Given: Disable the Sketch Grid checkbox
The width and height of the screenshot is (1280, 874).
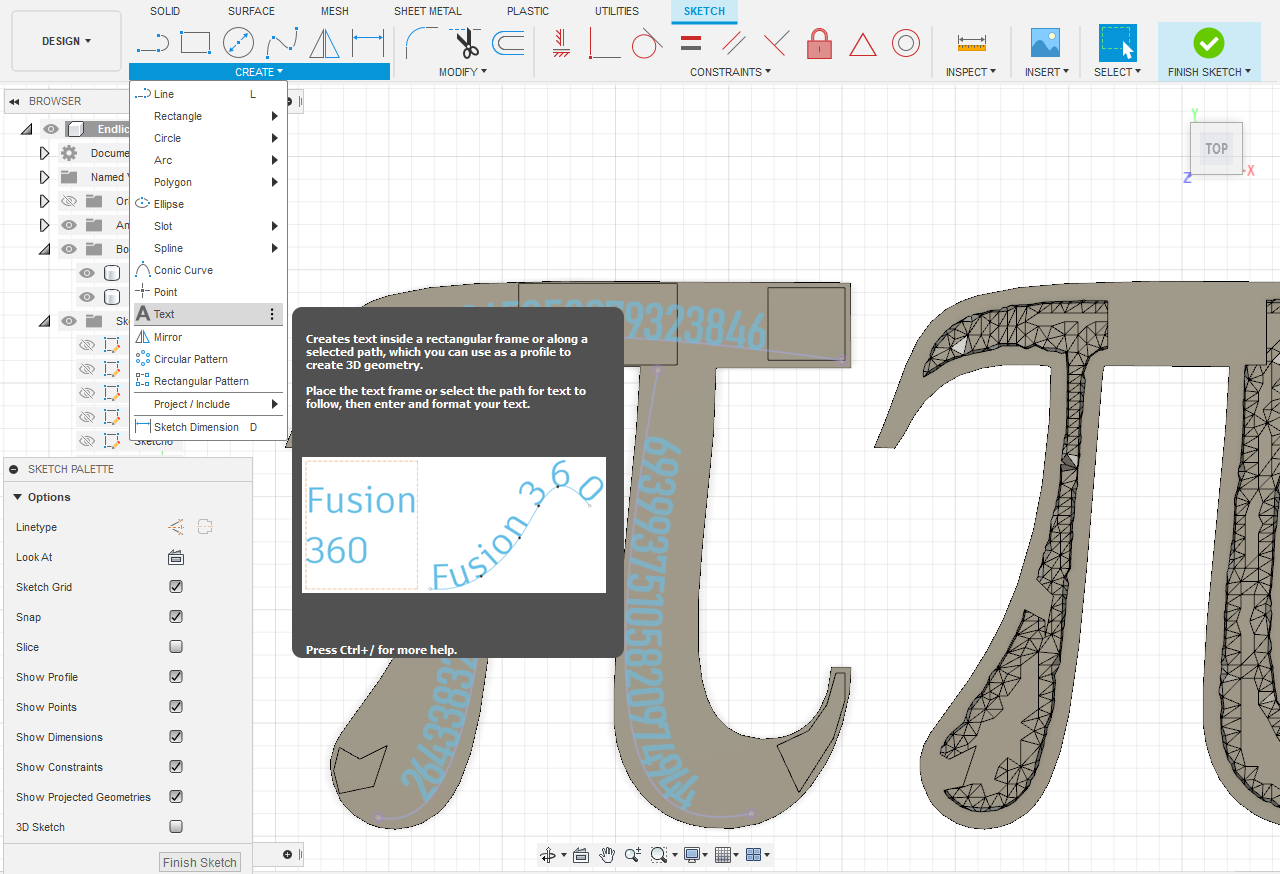Looking at the screenshot, I should [x=175, y=587].
